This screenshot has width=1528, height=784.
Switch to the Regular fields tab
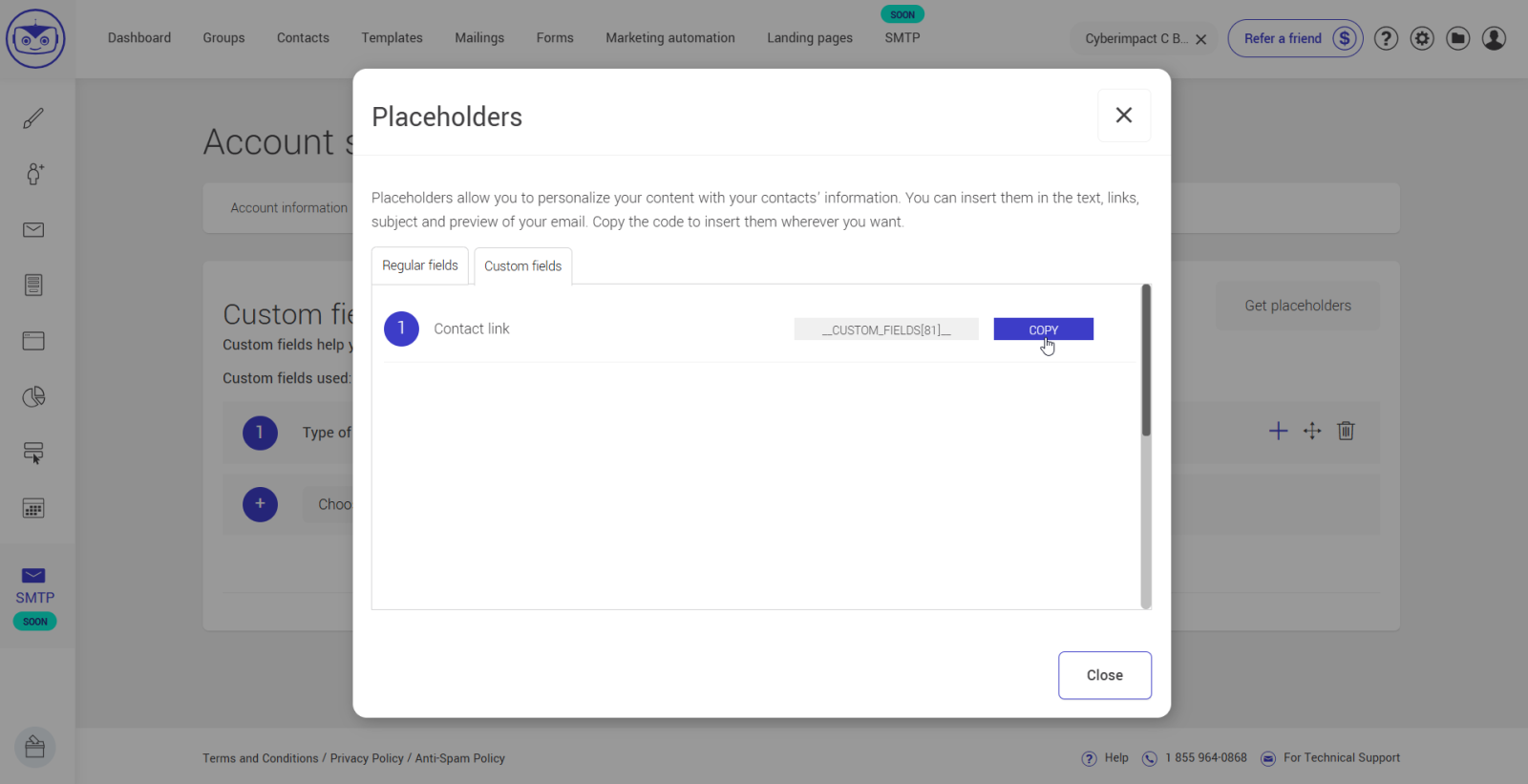click(x=420, y=265)
